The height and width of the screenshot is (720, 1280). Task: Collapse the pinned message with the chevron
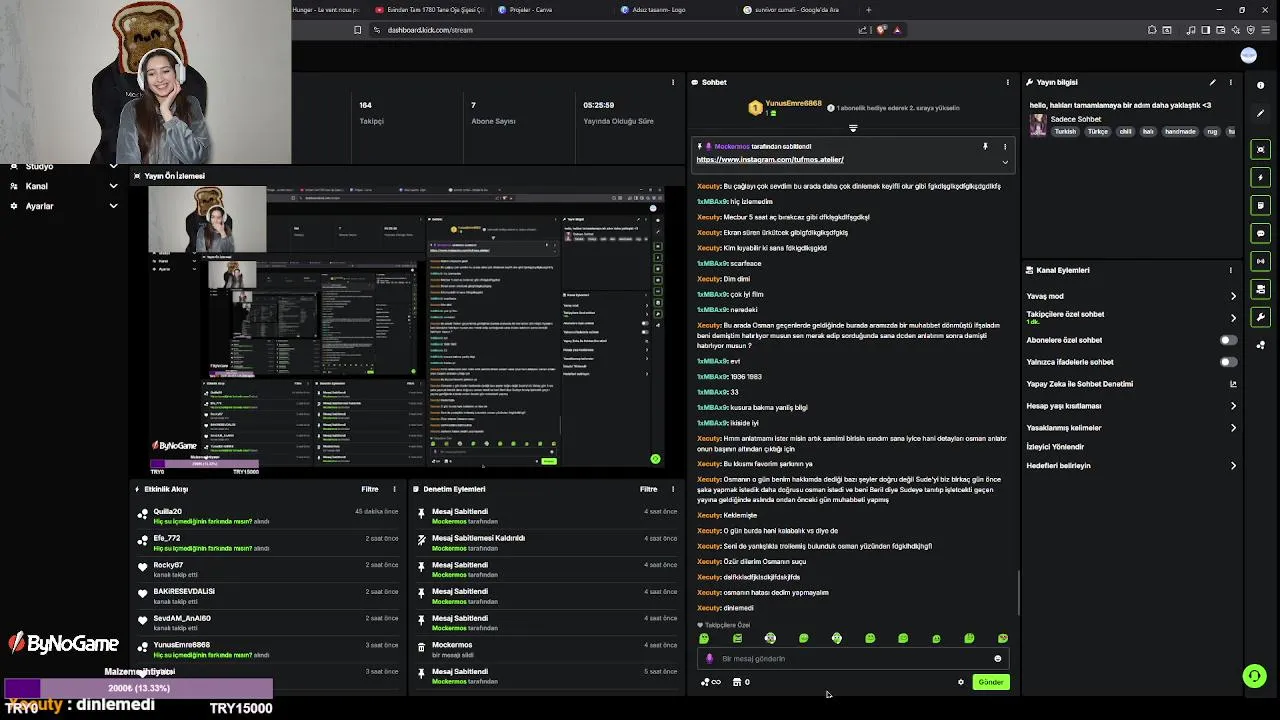[1005, 162]
